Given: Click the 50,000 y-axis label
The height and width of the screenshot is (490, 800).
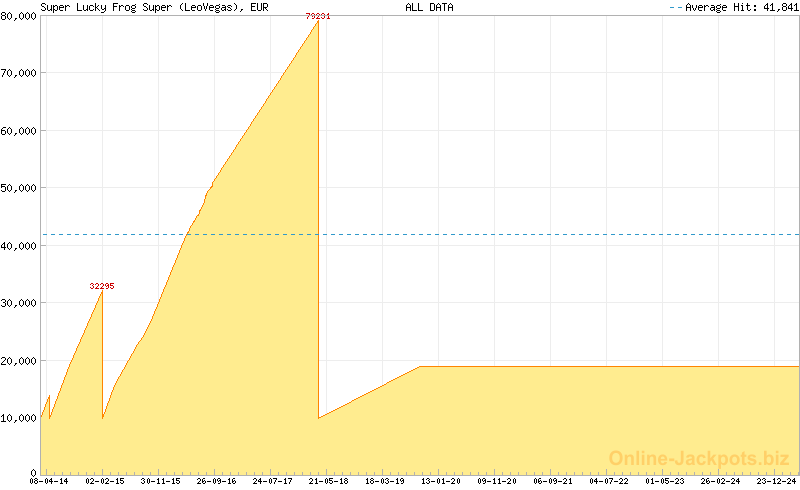Looking at the screenshot, I should [19, 188].
